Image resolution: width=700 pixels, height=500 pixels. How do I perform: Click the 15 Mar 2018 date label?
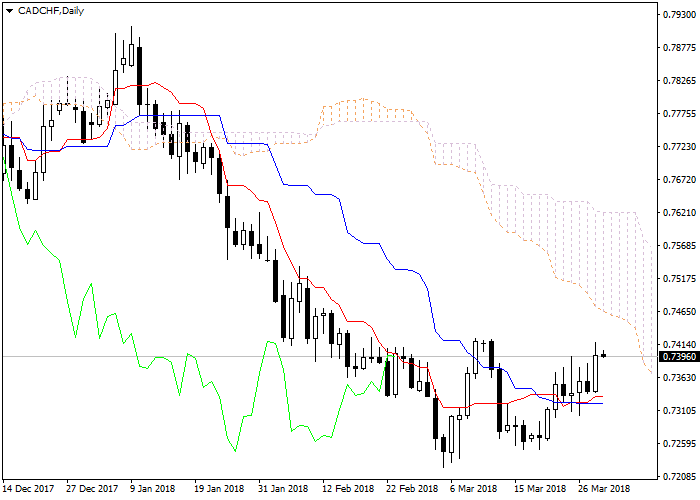[x=540, y=488]
